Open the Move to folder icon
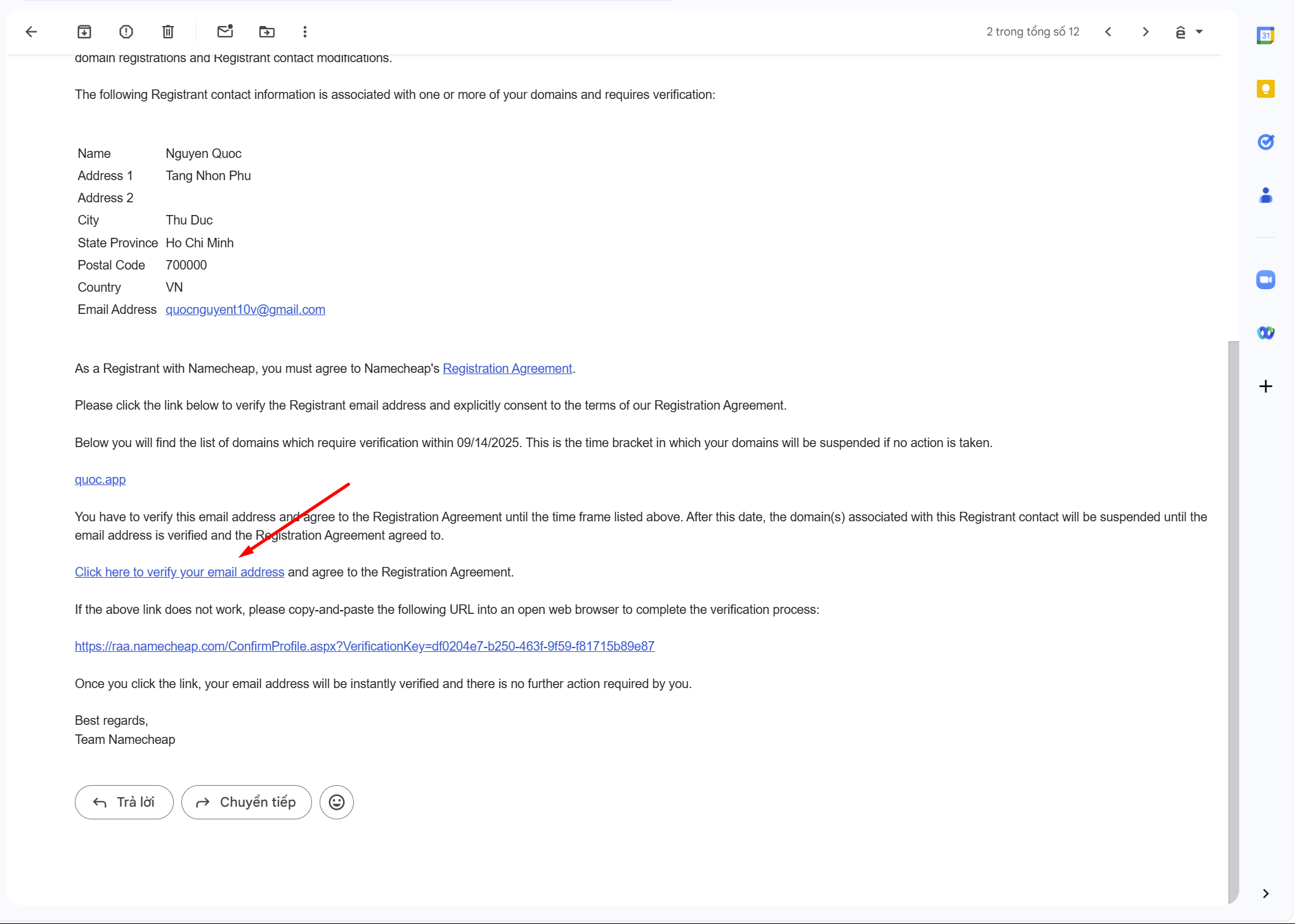The width and height of the screenshot is (1295, 924). click(267, 32)
